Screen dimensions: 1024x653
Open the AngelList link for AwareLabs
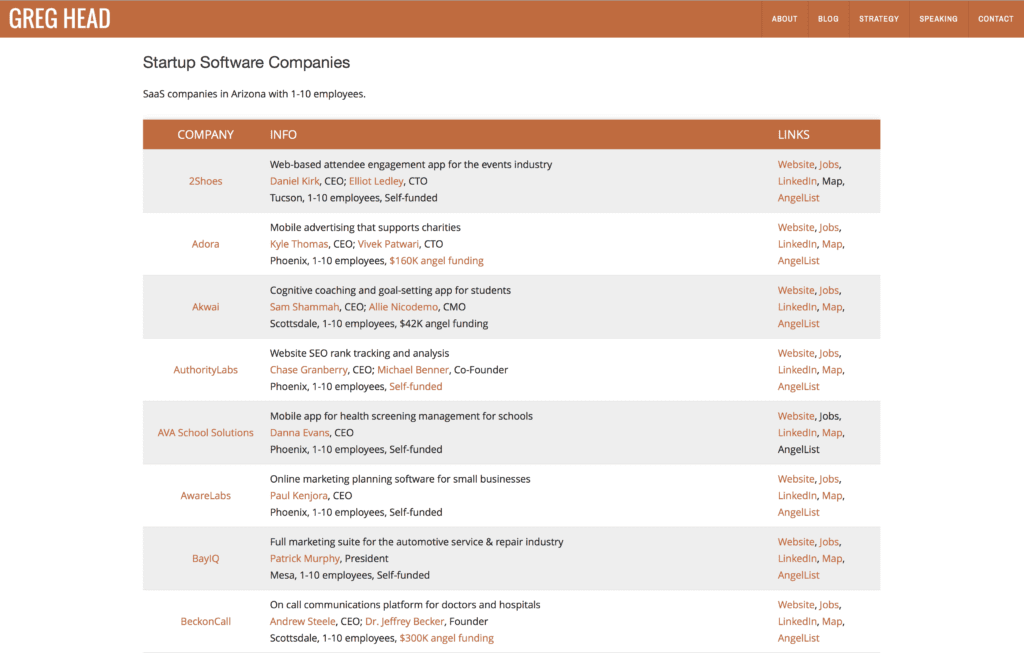coord(799,512)
